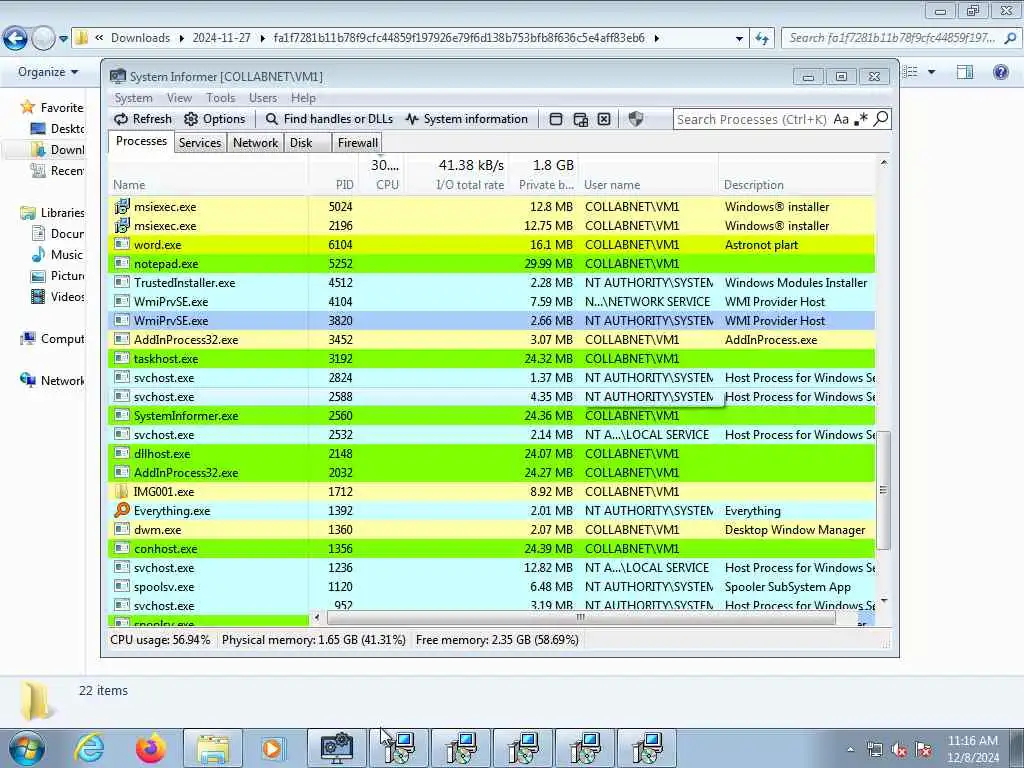Screen dimensions: 1024x768
Task: Select the Processes tab
Action: click(141, 141)
